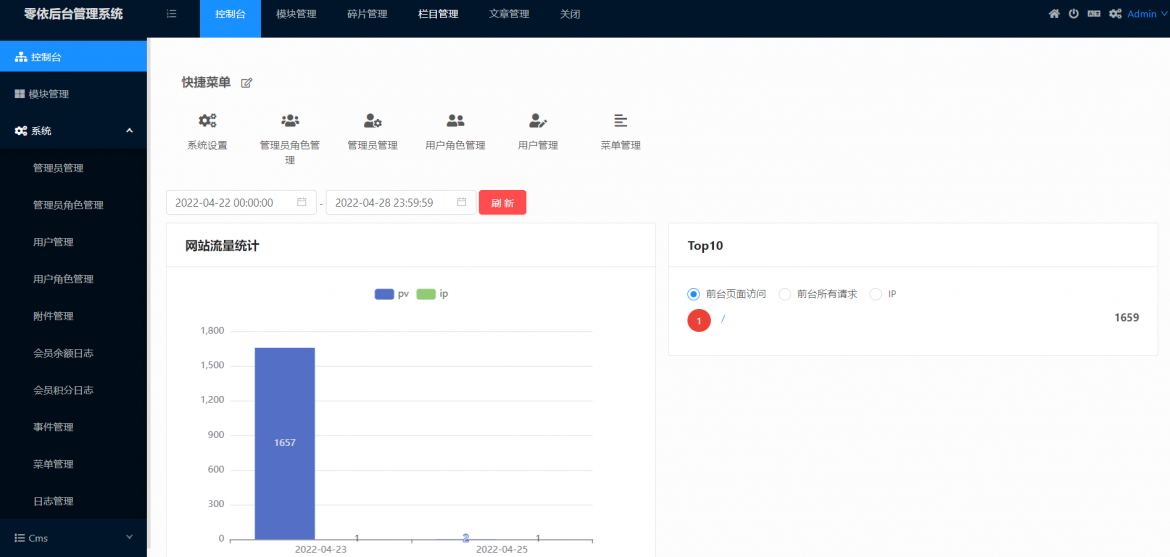Switch to 模块管理 top tab
The image size is (1170, 557).
[296, 14]
